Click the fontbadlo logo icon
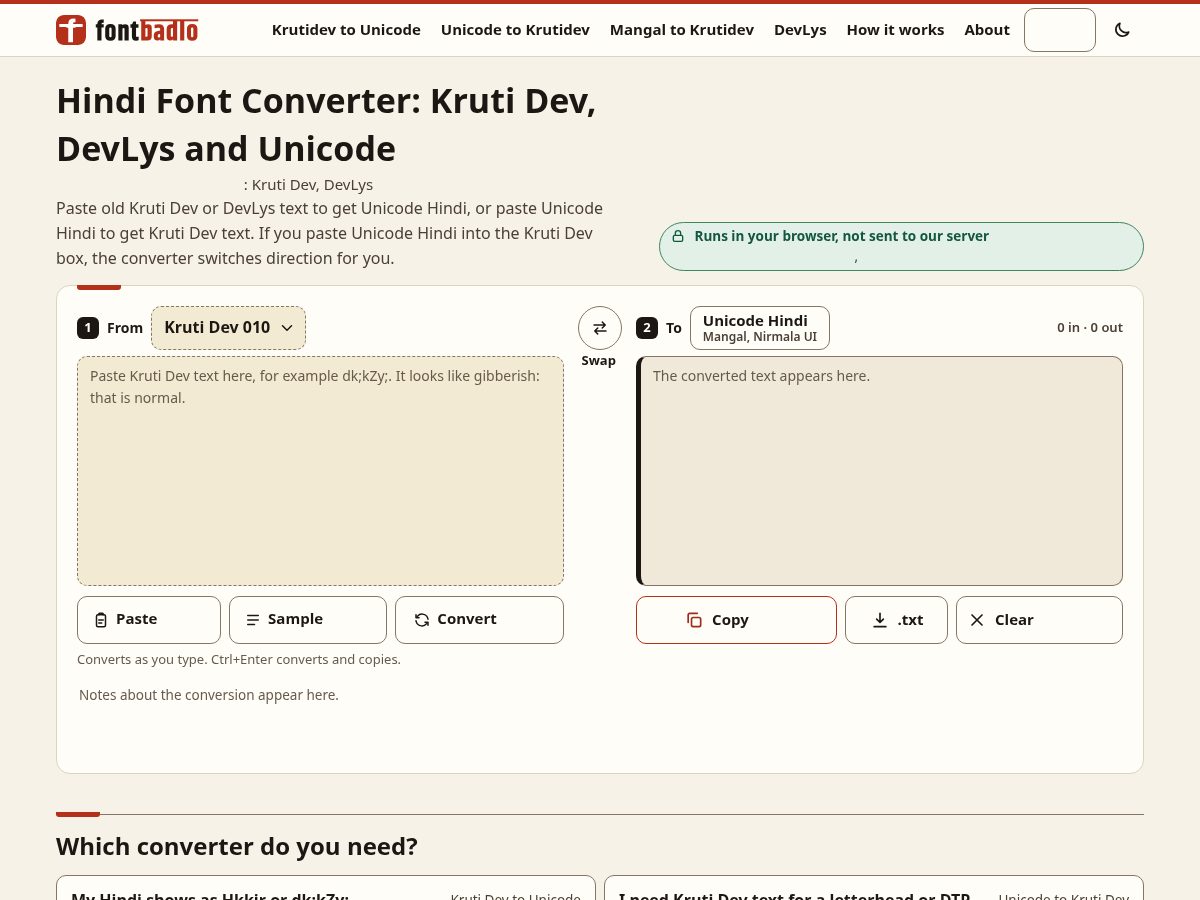 pyautogui.click(x=71, y=30)
